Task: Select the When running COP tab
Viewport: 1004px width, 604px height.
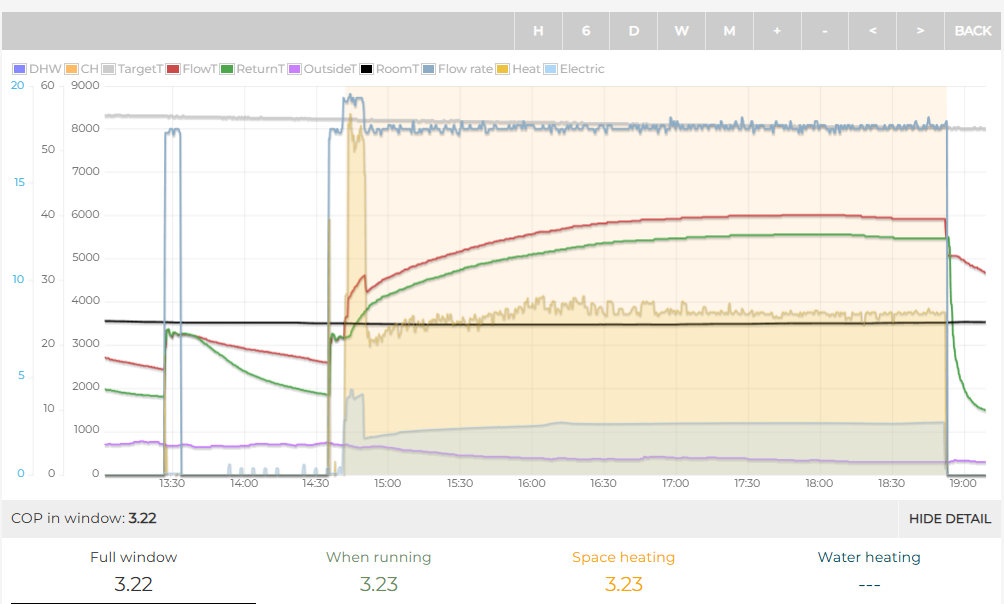Action: [378, 571]
